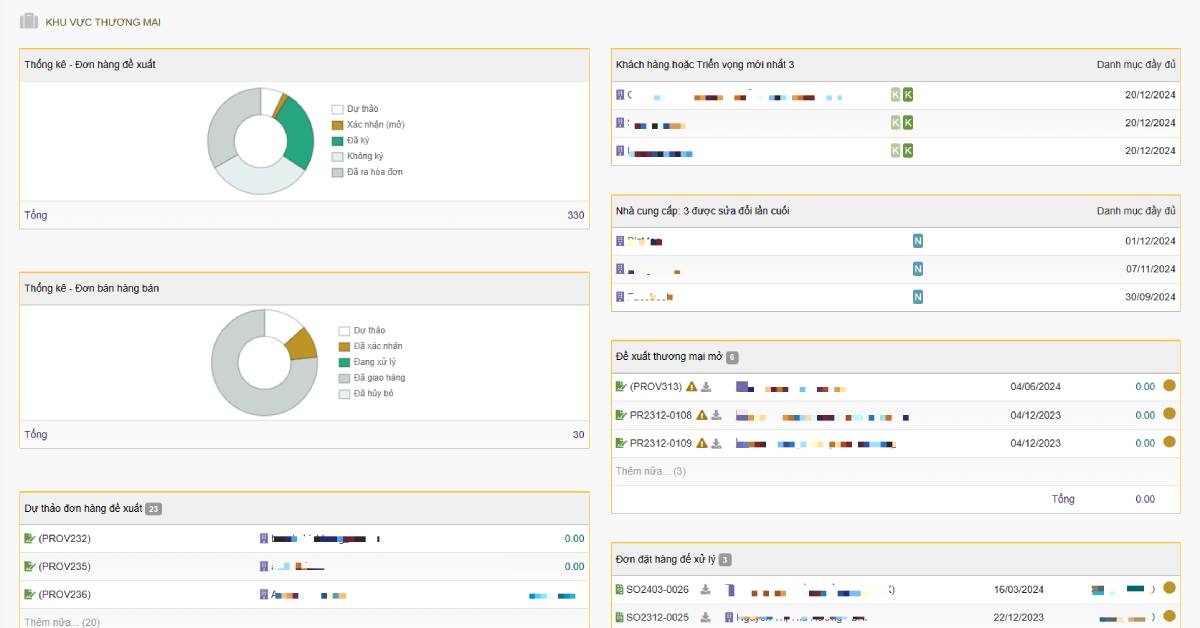The image size is (1200, 628).
Task: Click the yellow status dot on PROV313 row
Action: click(x=1169, y=386)
